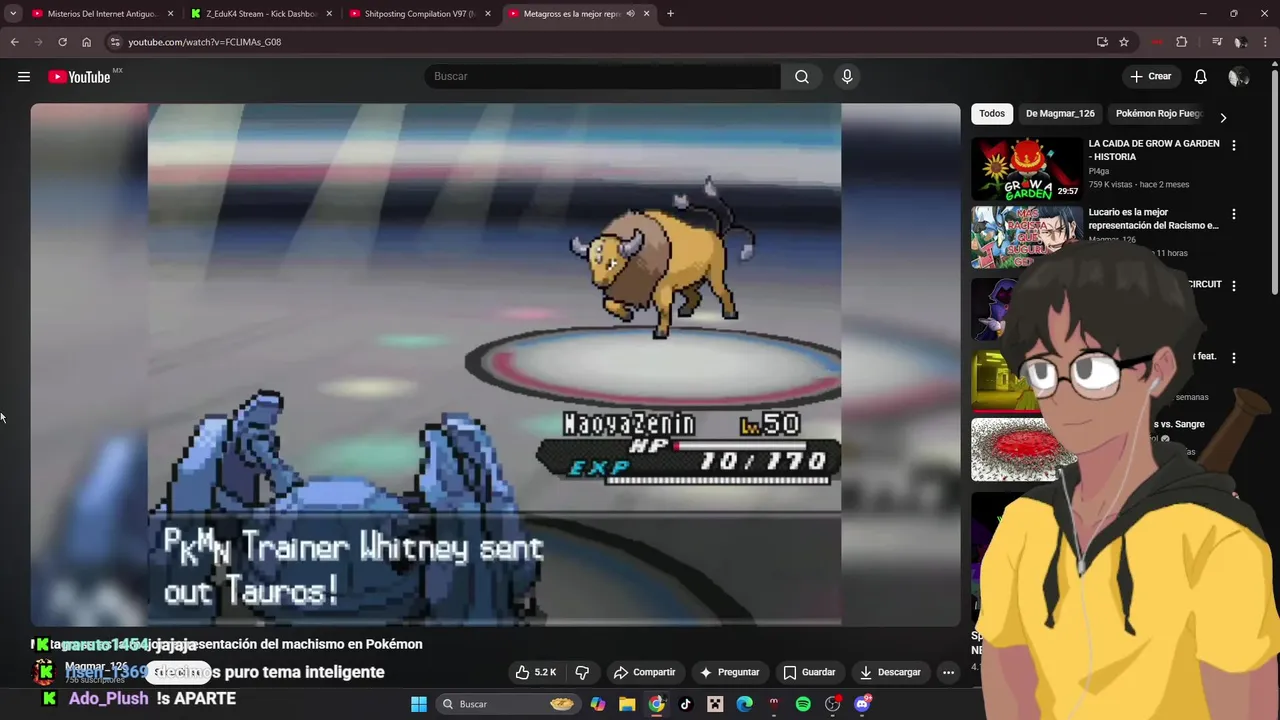Switch to Z_EduK4 Stream Kick Dashboard tab

tap(260, 14)
